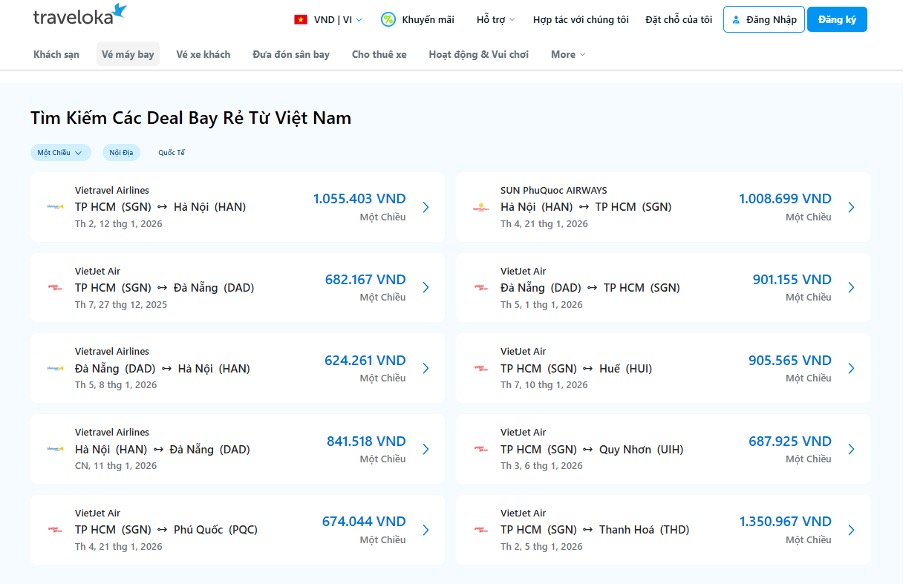Click the Vietnam flag currency icon

click(299, 19)
